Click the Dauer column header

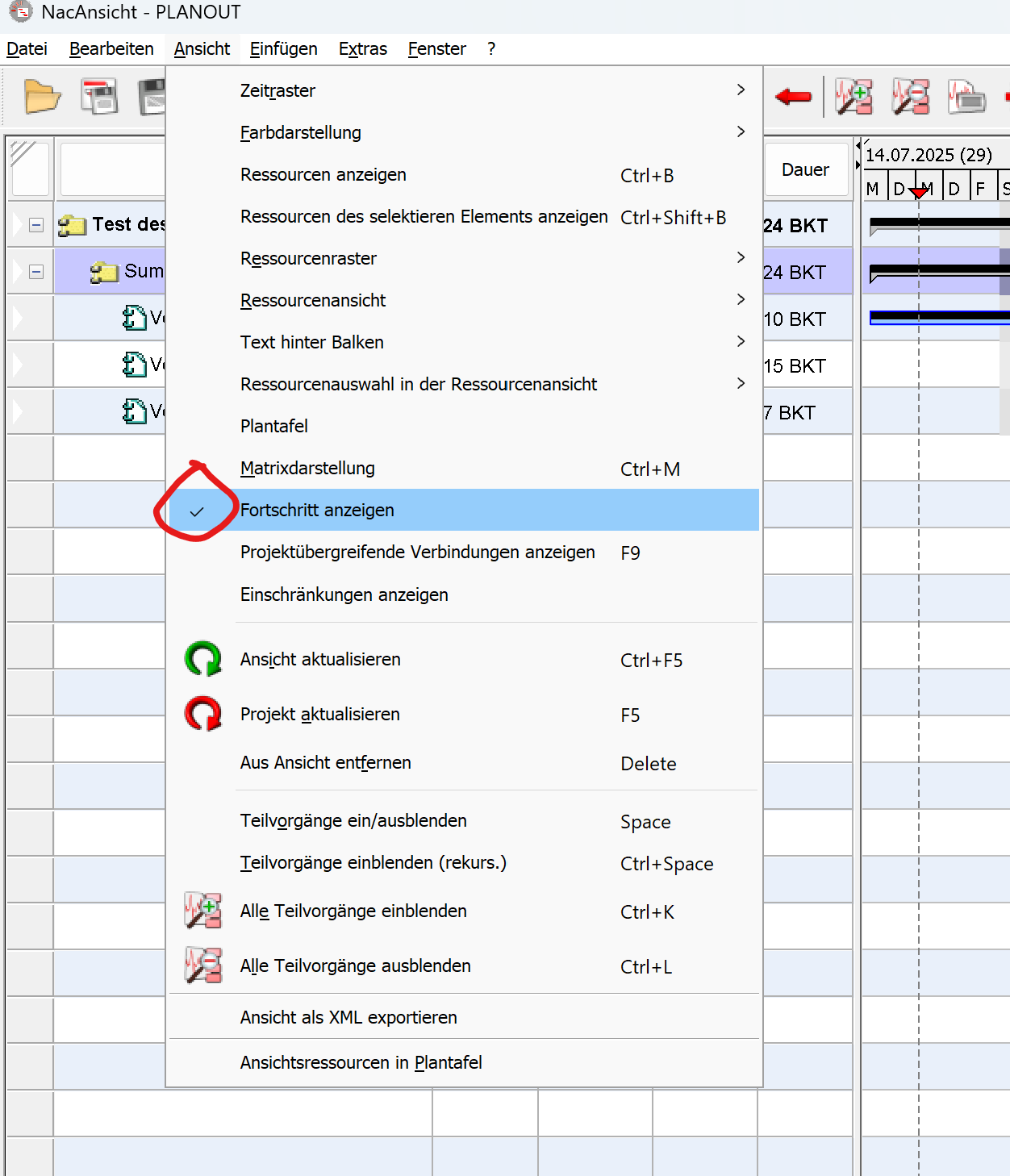[806, 169]
